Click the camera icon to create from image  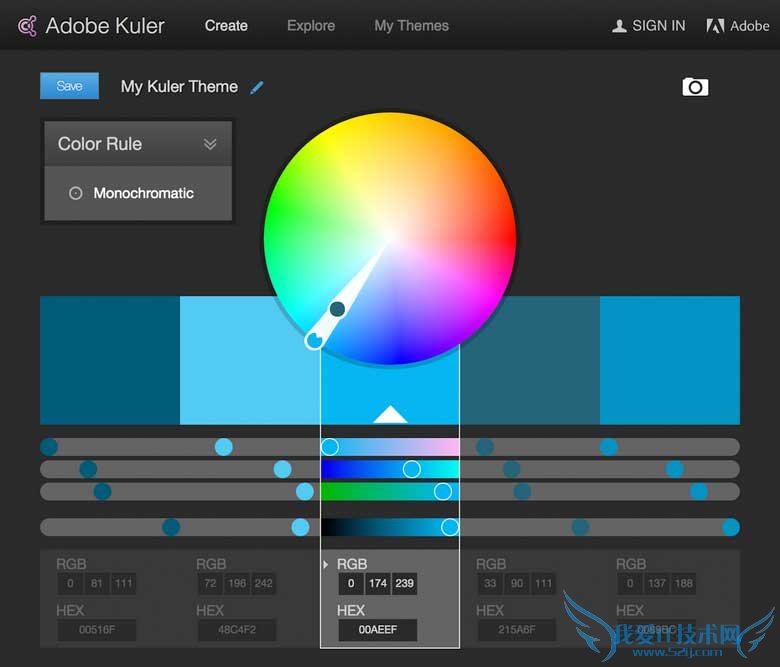(x=695, y=87)
